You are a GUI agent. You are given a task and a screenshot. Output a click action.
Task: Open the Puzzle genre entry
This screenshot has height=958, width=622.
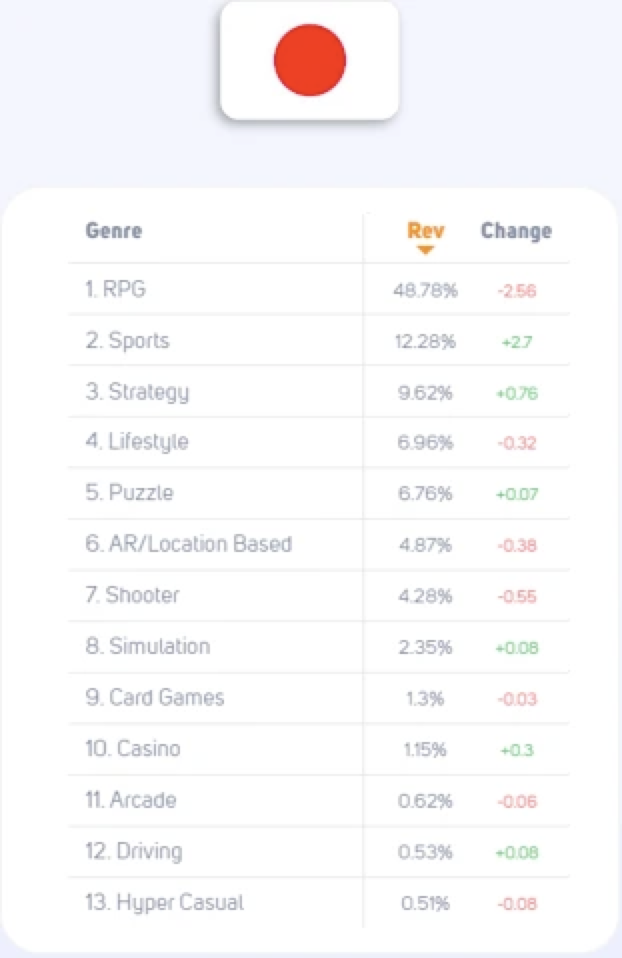coord(319,493)
